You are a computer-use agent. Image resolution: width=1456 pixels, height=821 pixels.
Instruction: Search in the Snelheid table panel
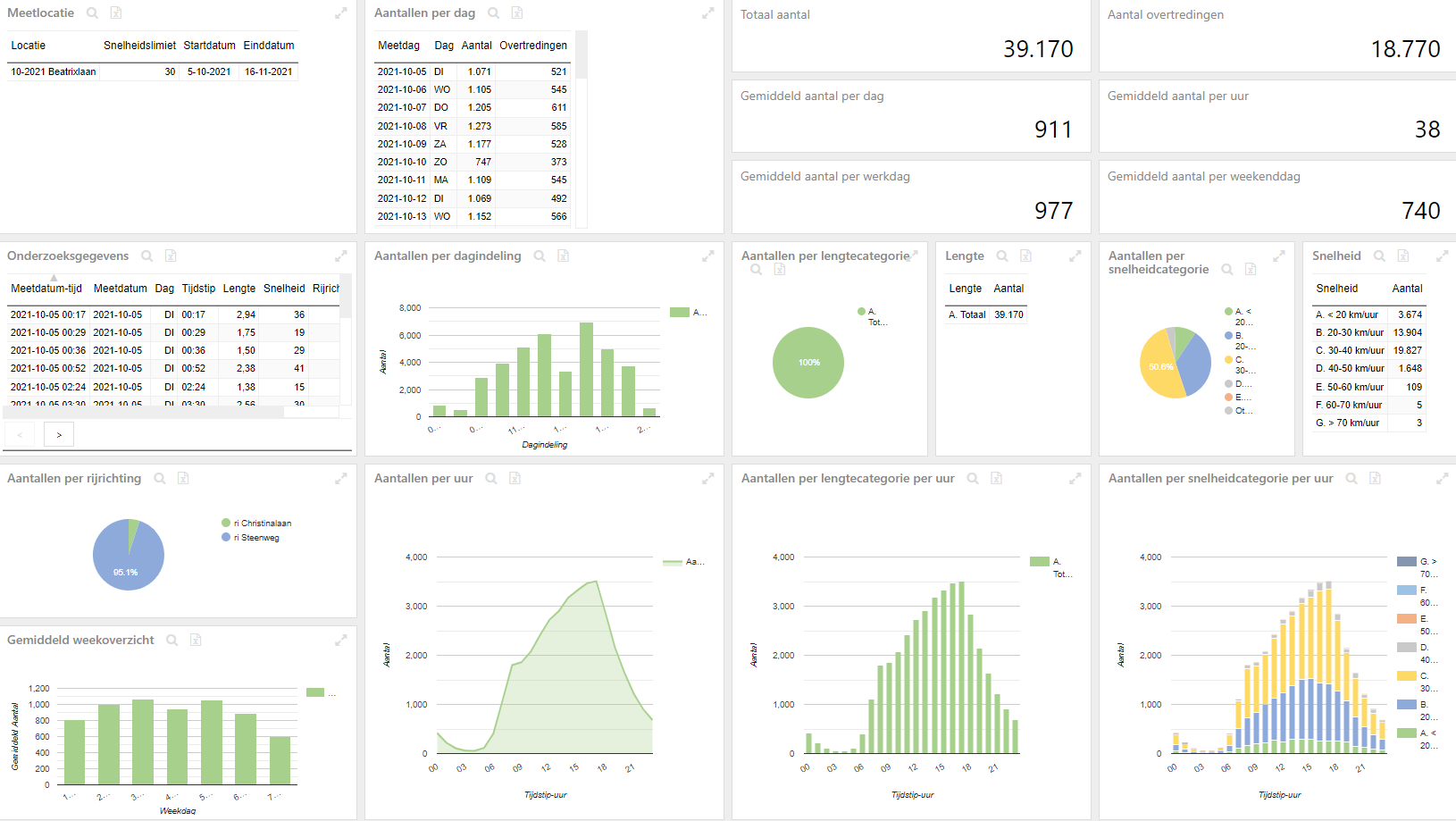[1379, 256]
